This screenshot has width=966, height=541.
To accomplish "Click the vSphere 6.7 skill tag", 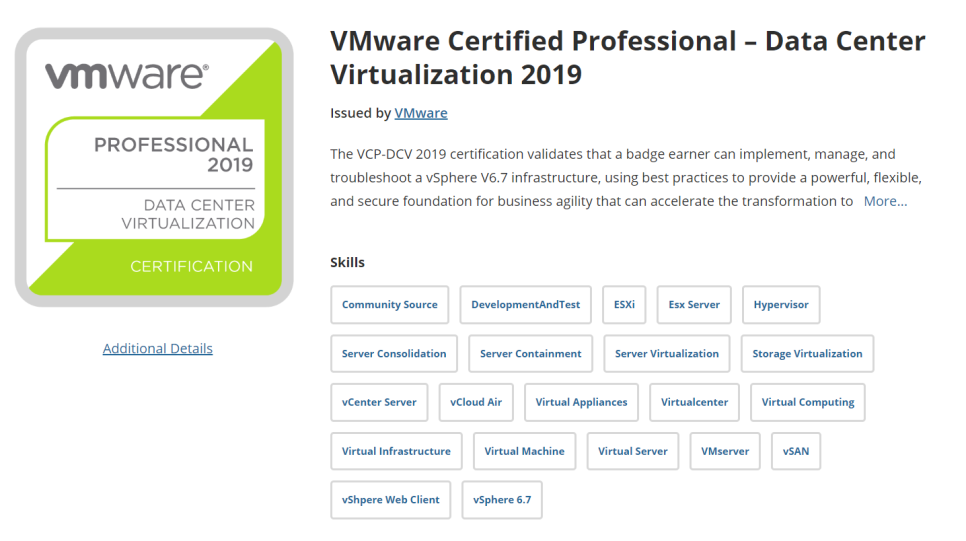I will (x=502, y=500).
